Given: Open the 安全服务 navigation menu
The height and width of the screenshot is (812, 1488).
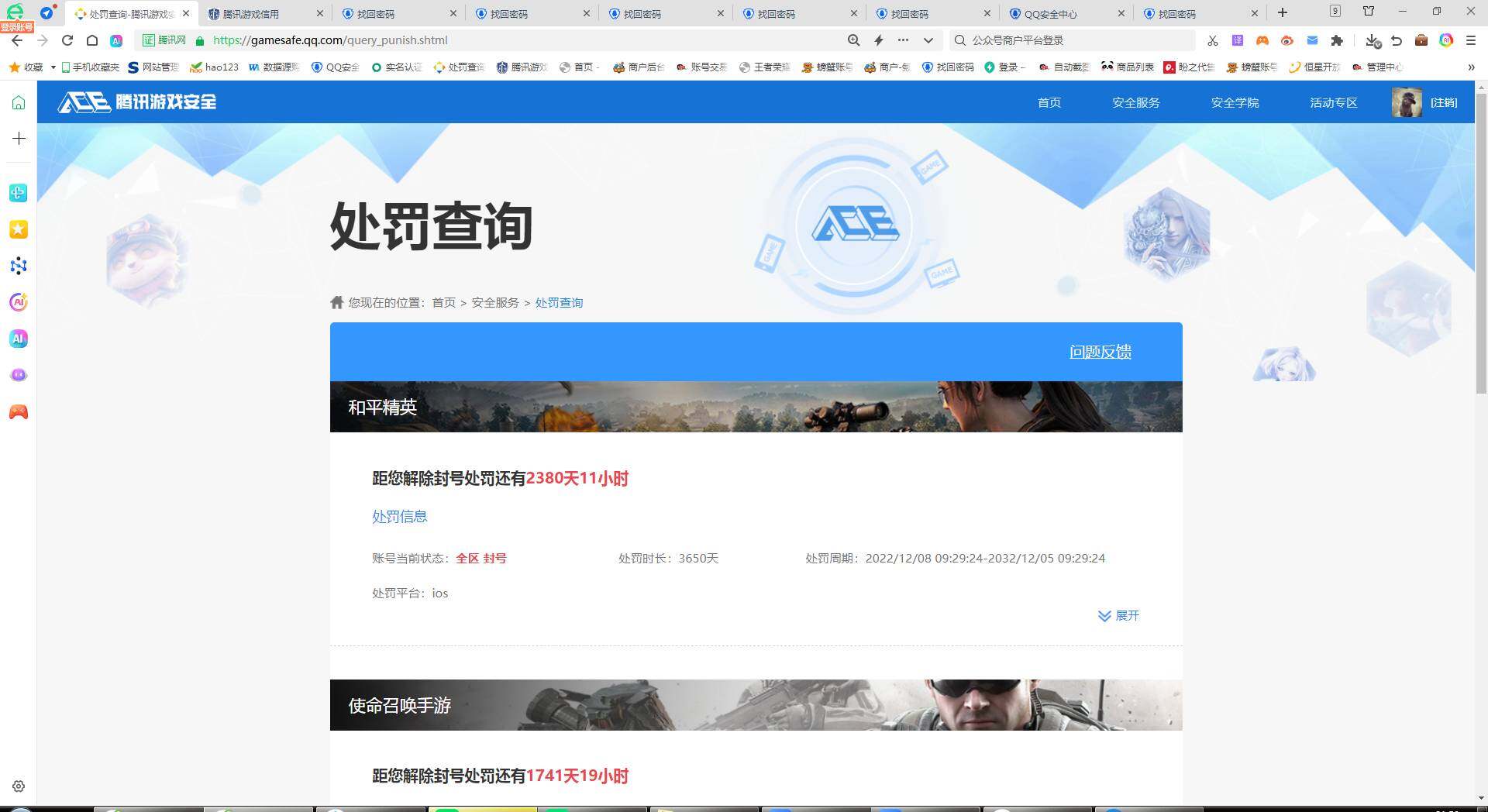Looking at the screenshot, I should 1136,102.
